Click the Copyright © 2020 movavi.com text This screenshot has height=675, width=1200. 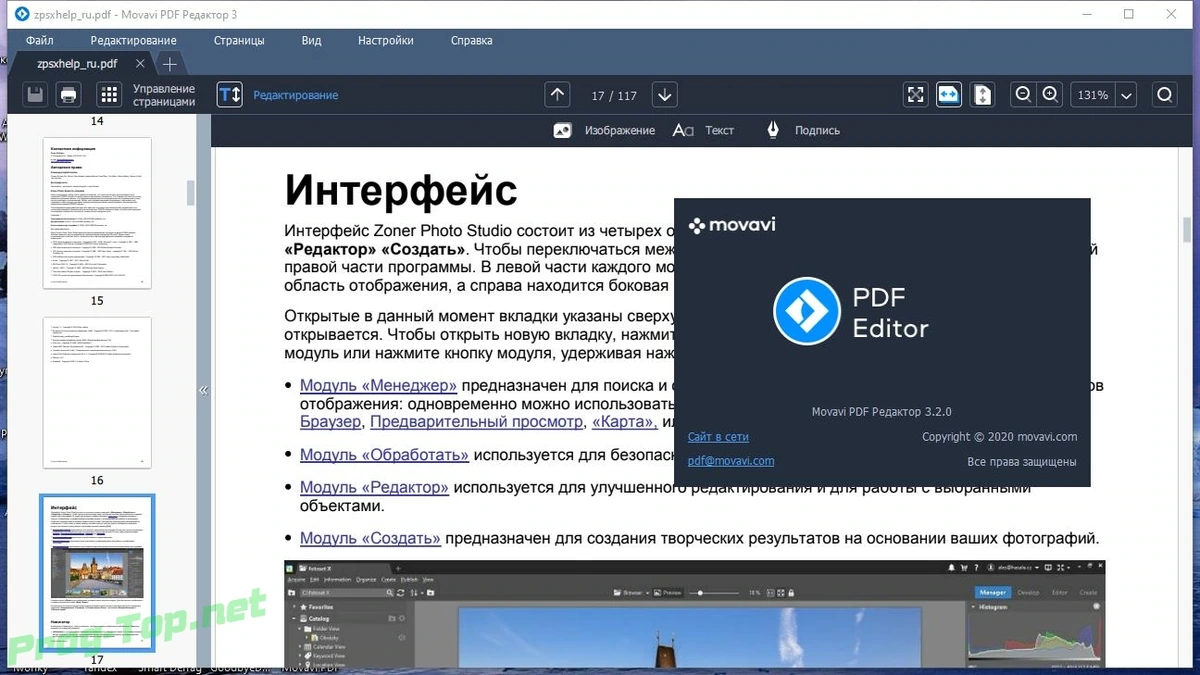coord(999,437)
